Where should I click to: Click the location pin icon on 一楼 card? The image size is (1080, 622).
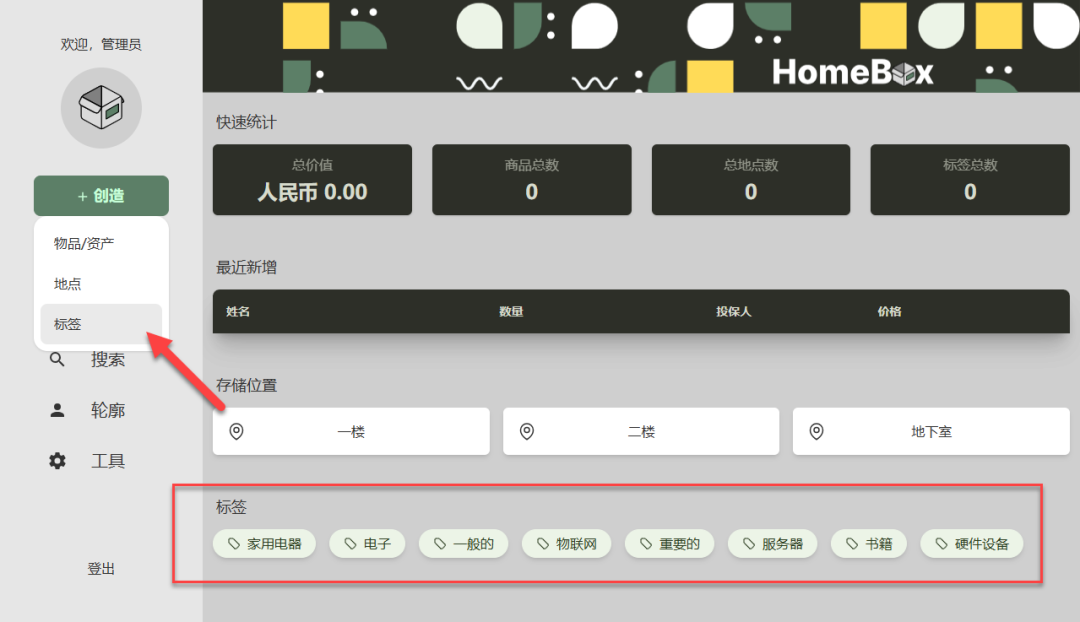(237, 431)
